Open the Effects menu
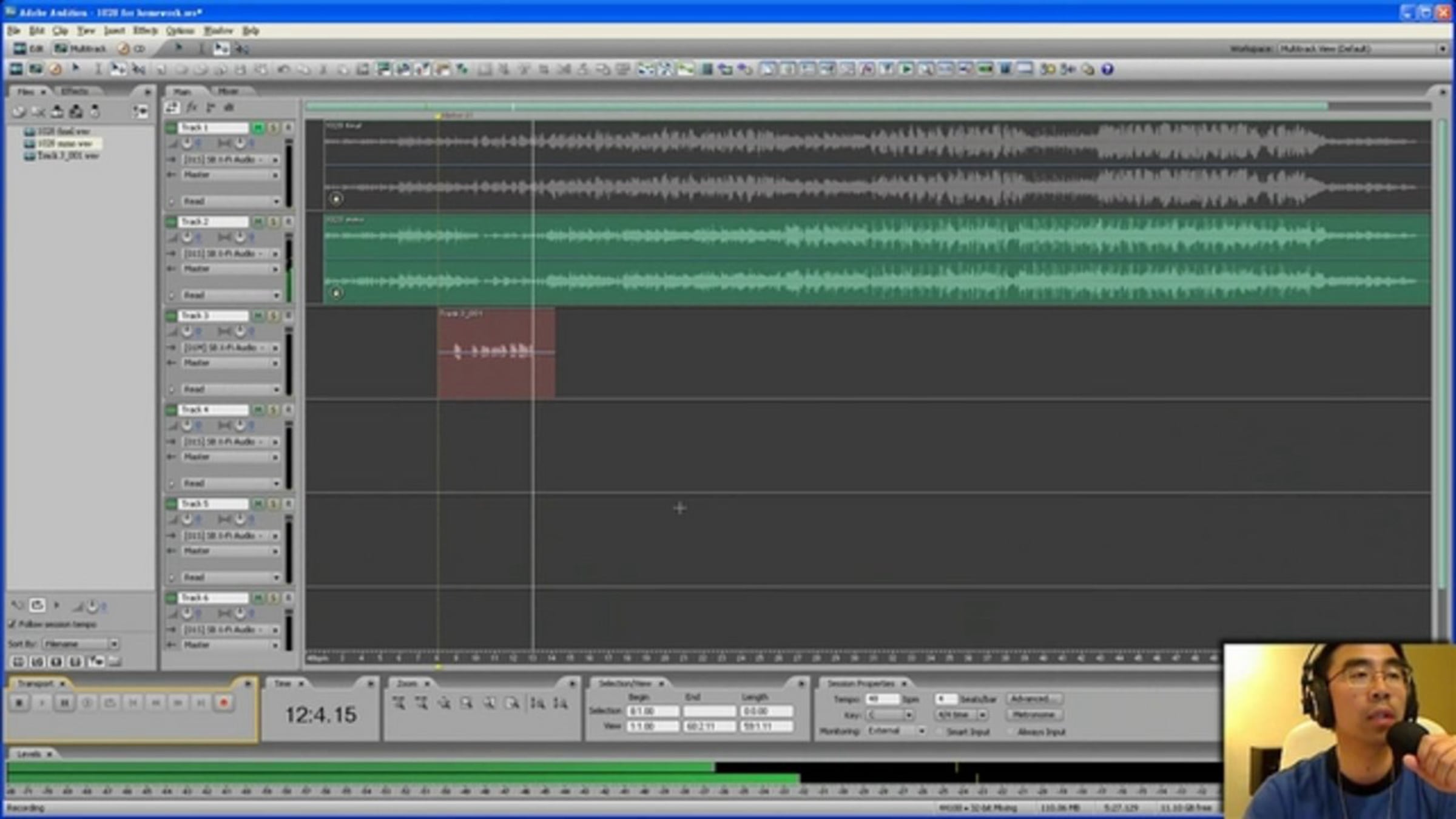1456x819 pixels. 145,30
